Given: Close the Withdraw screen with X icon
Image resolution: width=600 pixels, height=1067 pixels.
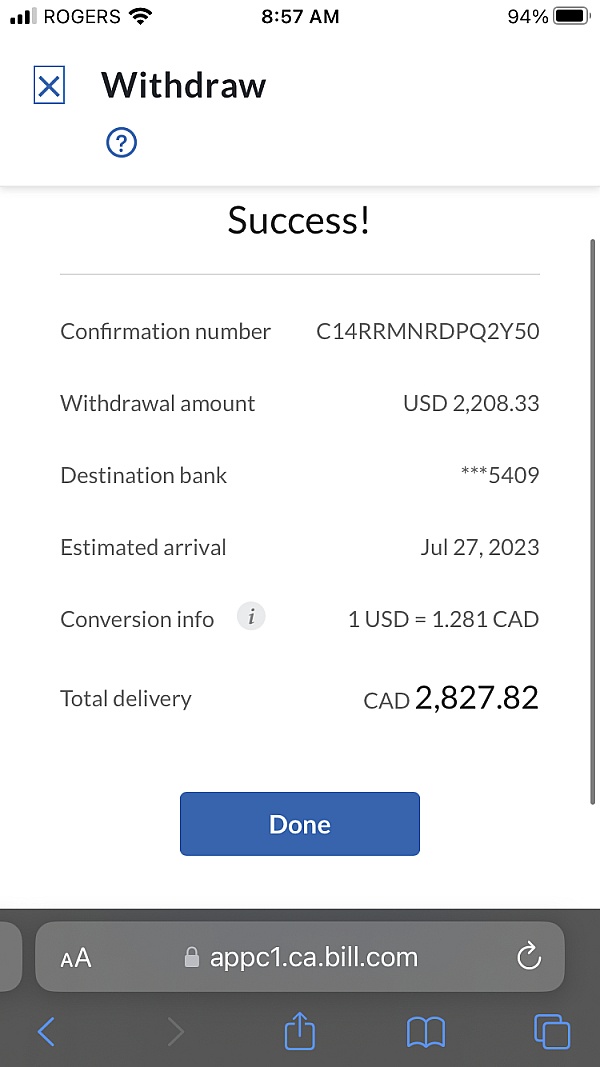Looking at the screenshot, I should coord(49,86).
